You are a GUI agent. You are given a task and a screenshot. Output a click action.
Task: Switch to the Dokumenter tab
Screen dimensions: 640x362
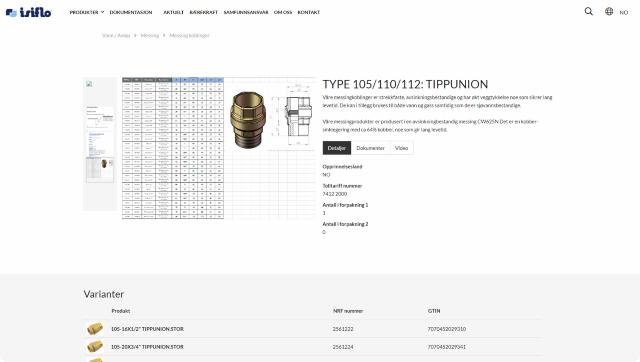click(x=370, y=148)
